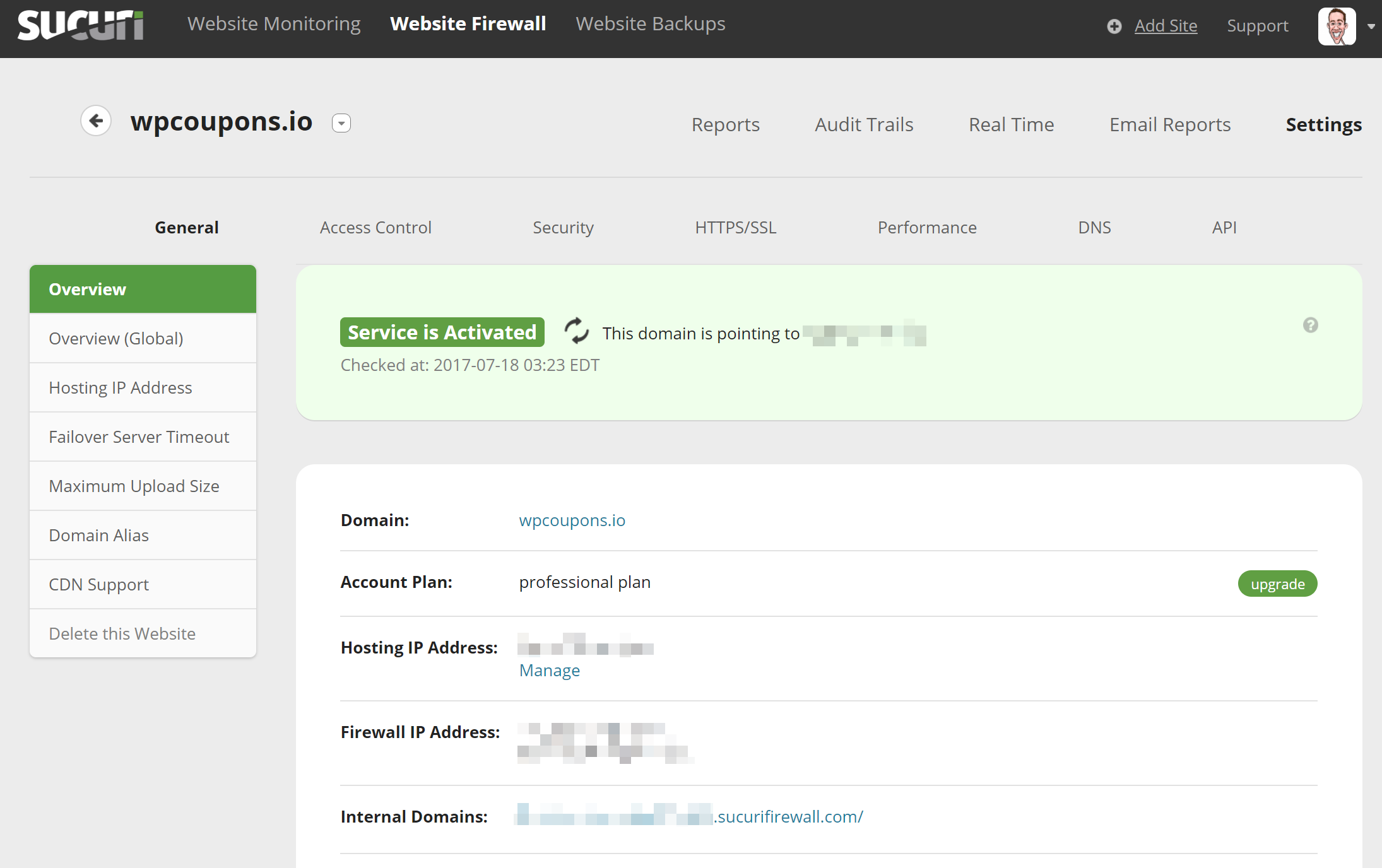
Task: Select the Security settings tab
Action: click(x=562, y=226)
